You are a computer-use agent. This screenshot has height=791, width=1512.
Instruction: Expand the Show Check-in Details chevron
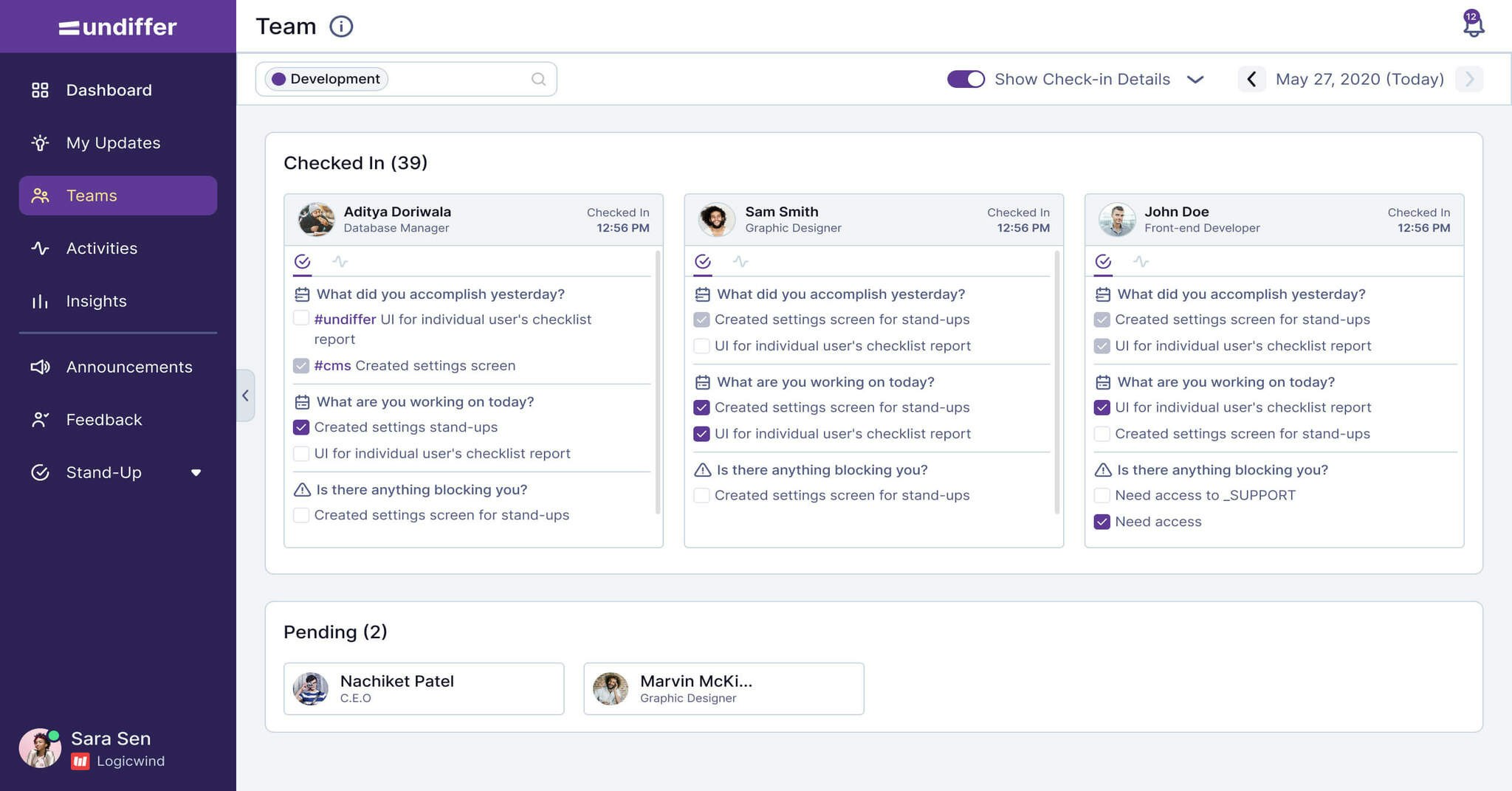click(x=1195, y=79)
